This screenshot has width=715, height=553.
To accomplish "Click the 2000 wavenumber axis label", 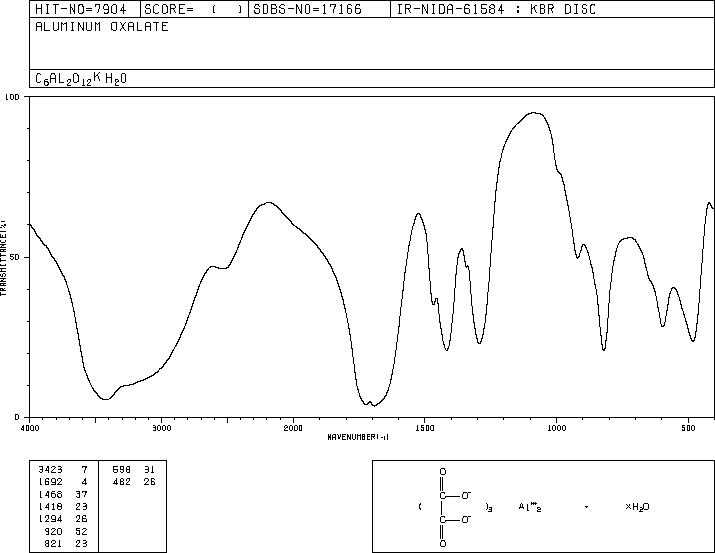I will tap(293, 428).
